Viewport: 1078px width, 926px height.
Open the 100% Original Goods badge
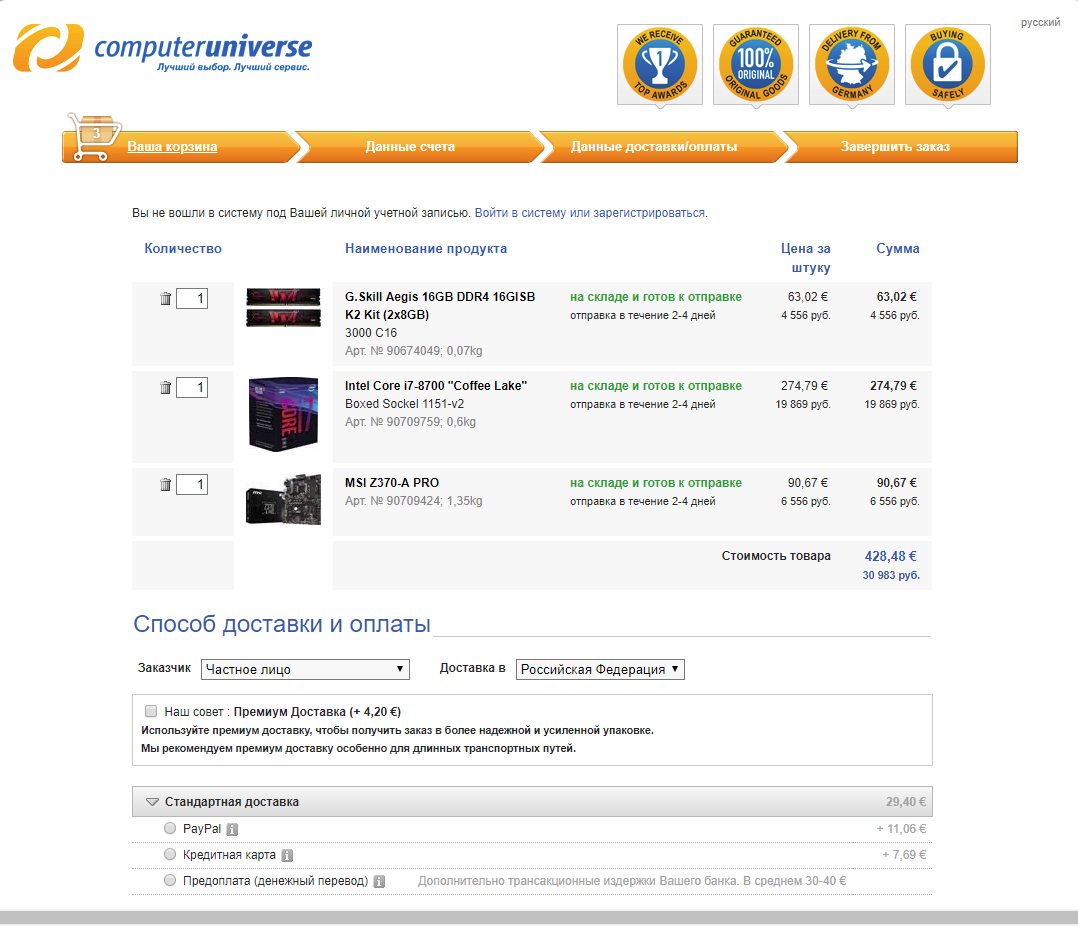pos(756,65)
